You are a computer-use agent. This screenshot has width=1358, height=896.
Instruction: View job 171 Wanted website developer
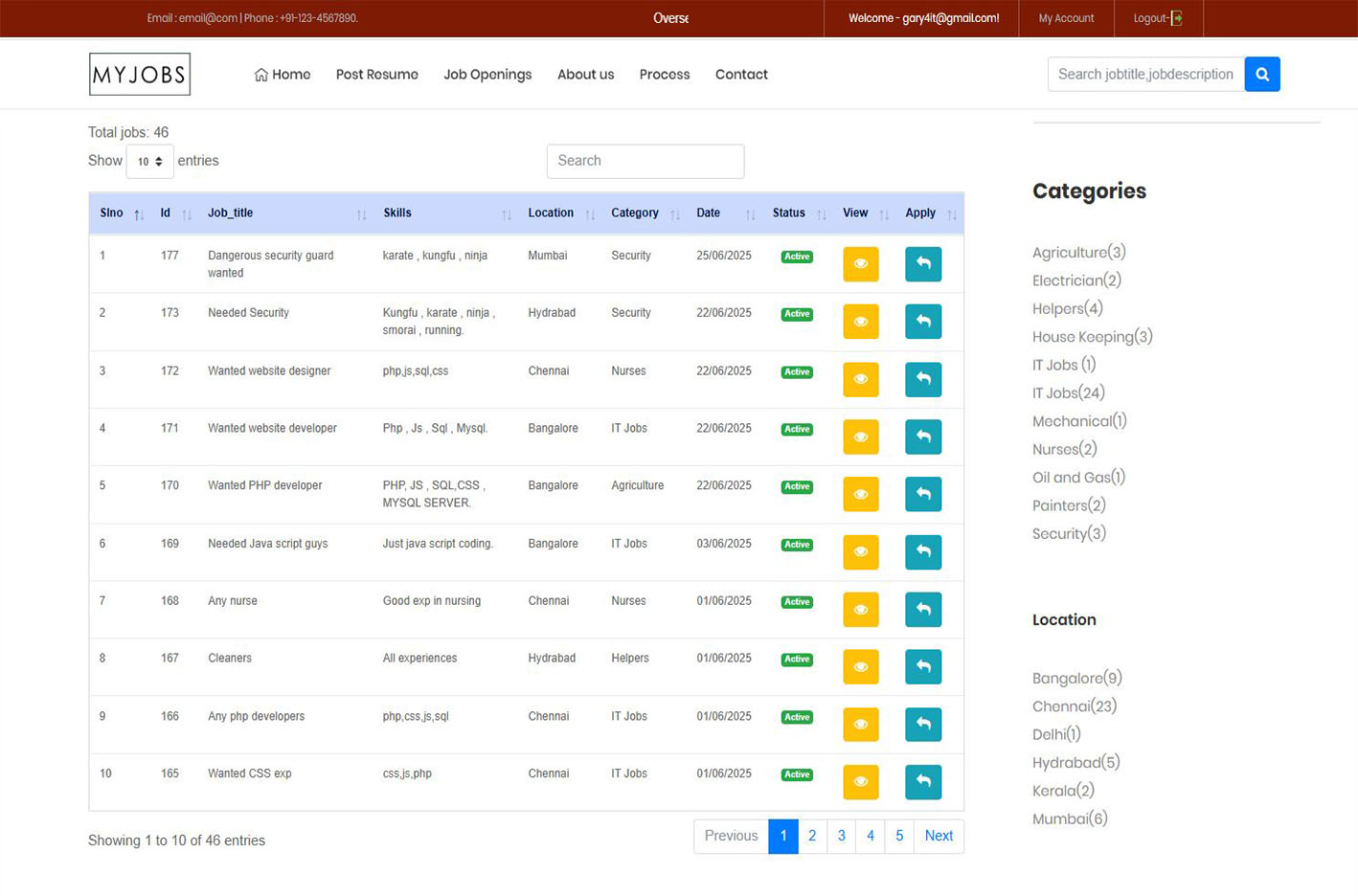tap(860, 437)
